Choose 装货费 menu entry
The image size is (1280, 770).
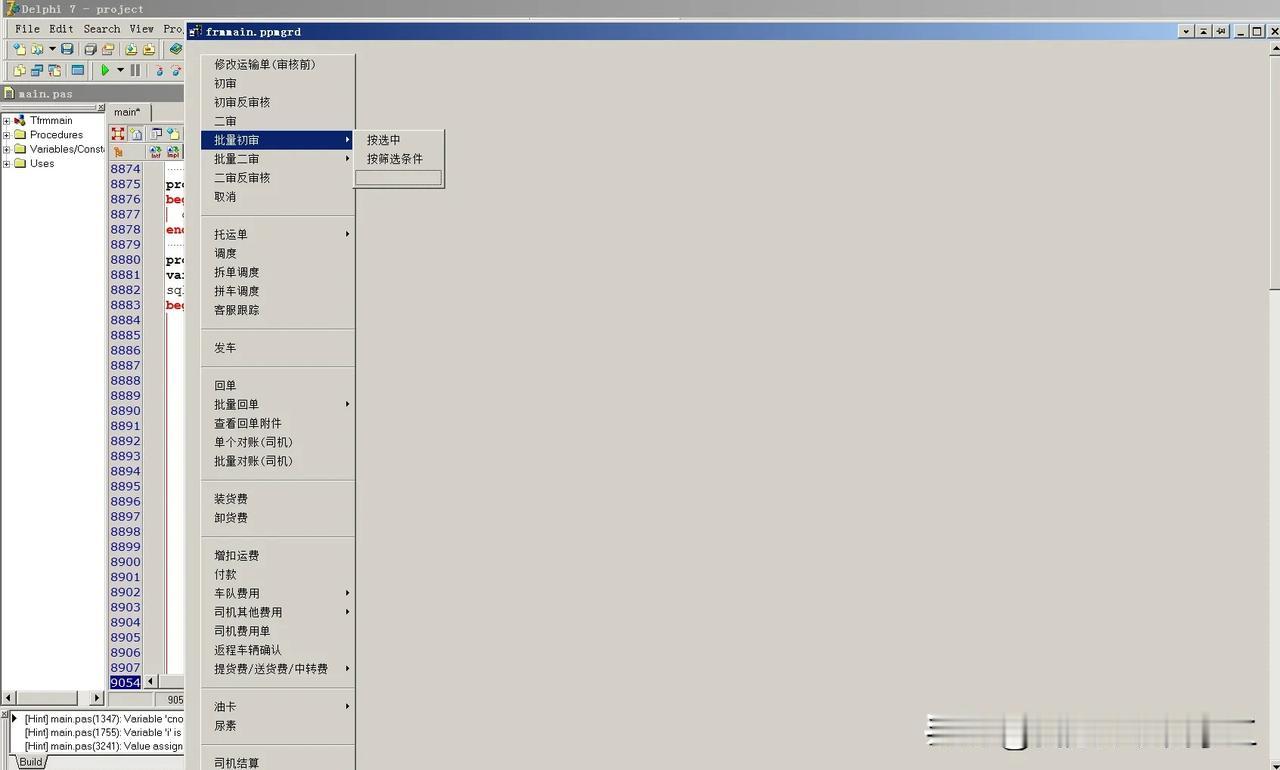[x=278, y=499]
